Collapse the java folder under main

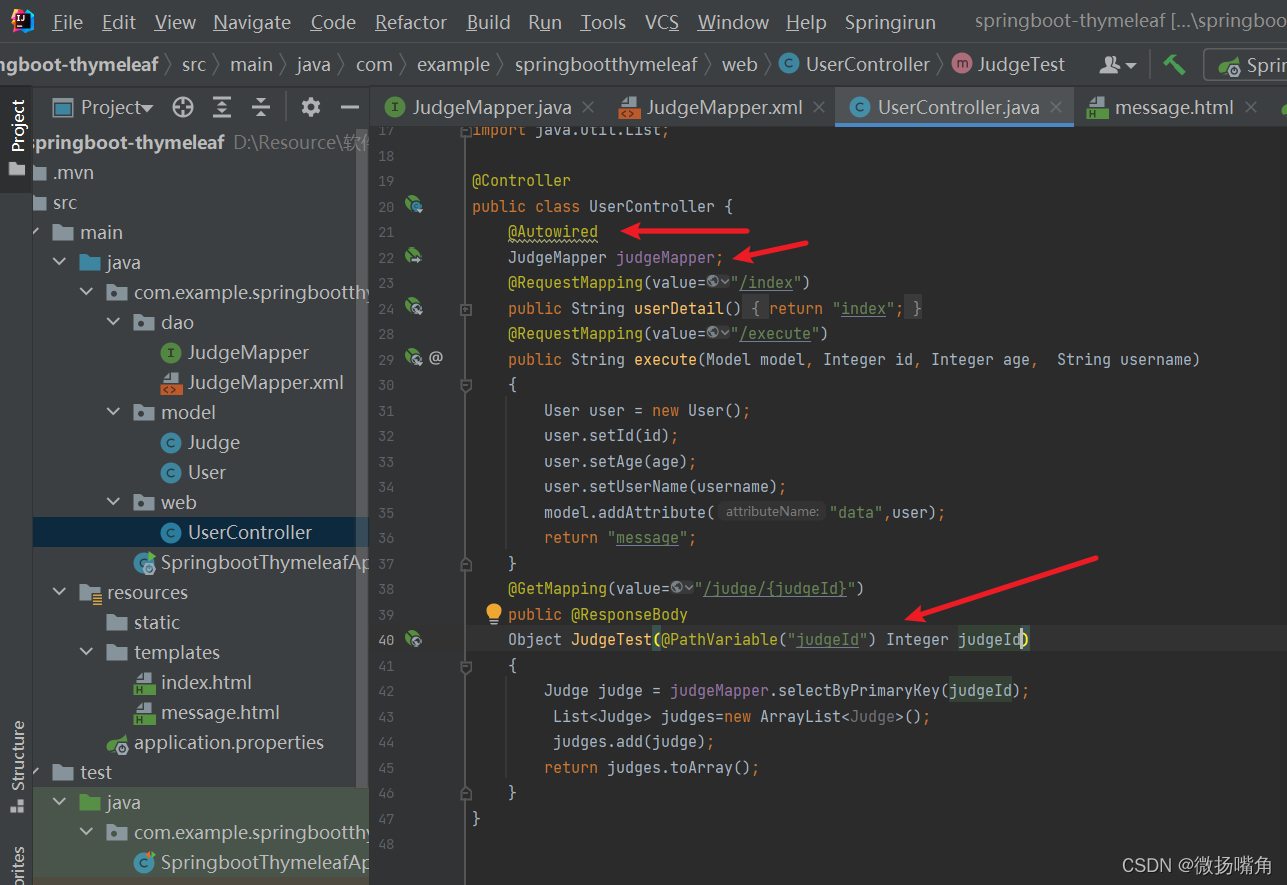pyautogui.click(x=60, y=262)
